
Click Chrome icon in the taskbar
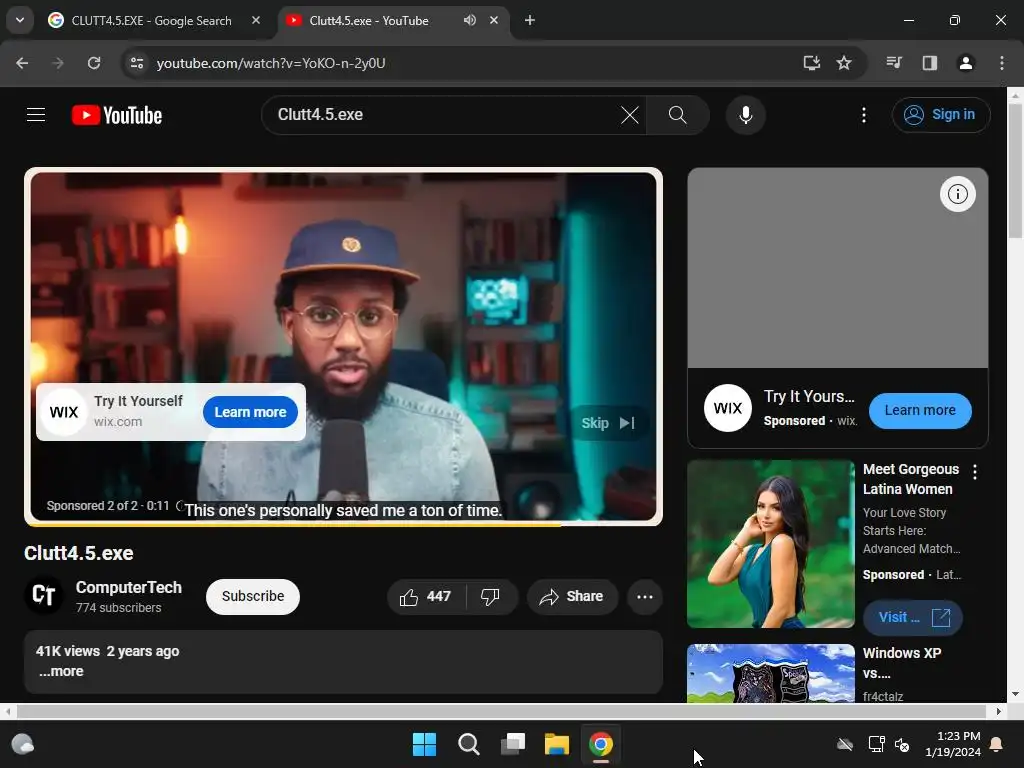(601, 744)
